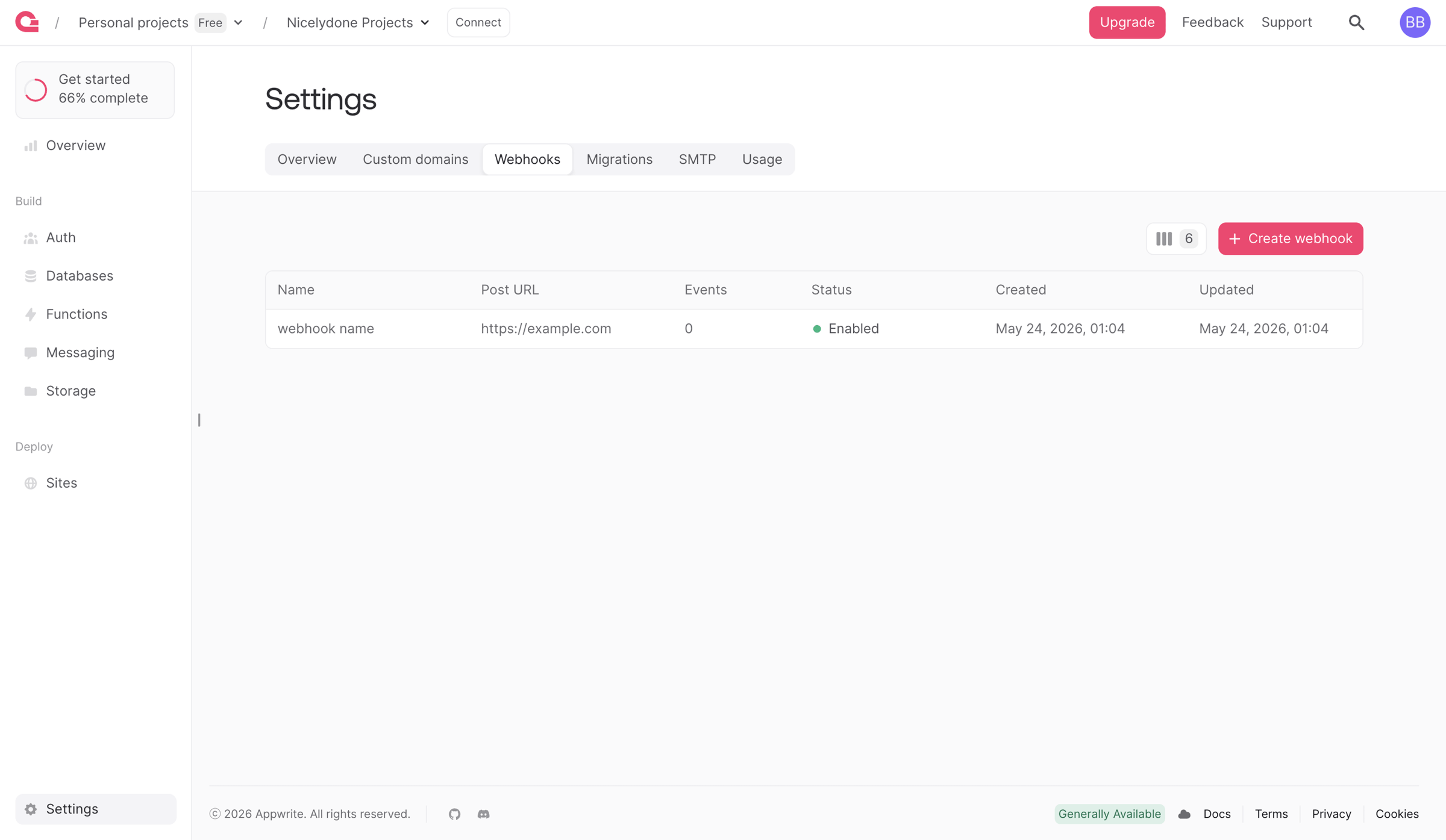Click the Free plan badge
This screenshot has width=1446, height=840.
pyautogui.click(x=210, y=23)
